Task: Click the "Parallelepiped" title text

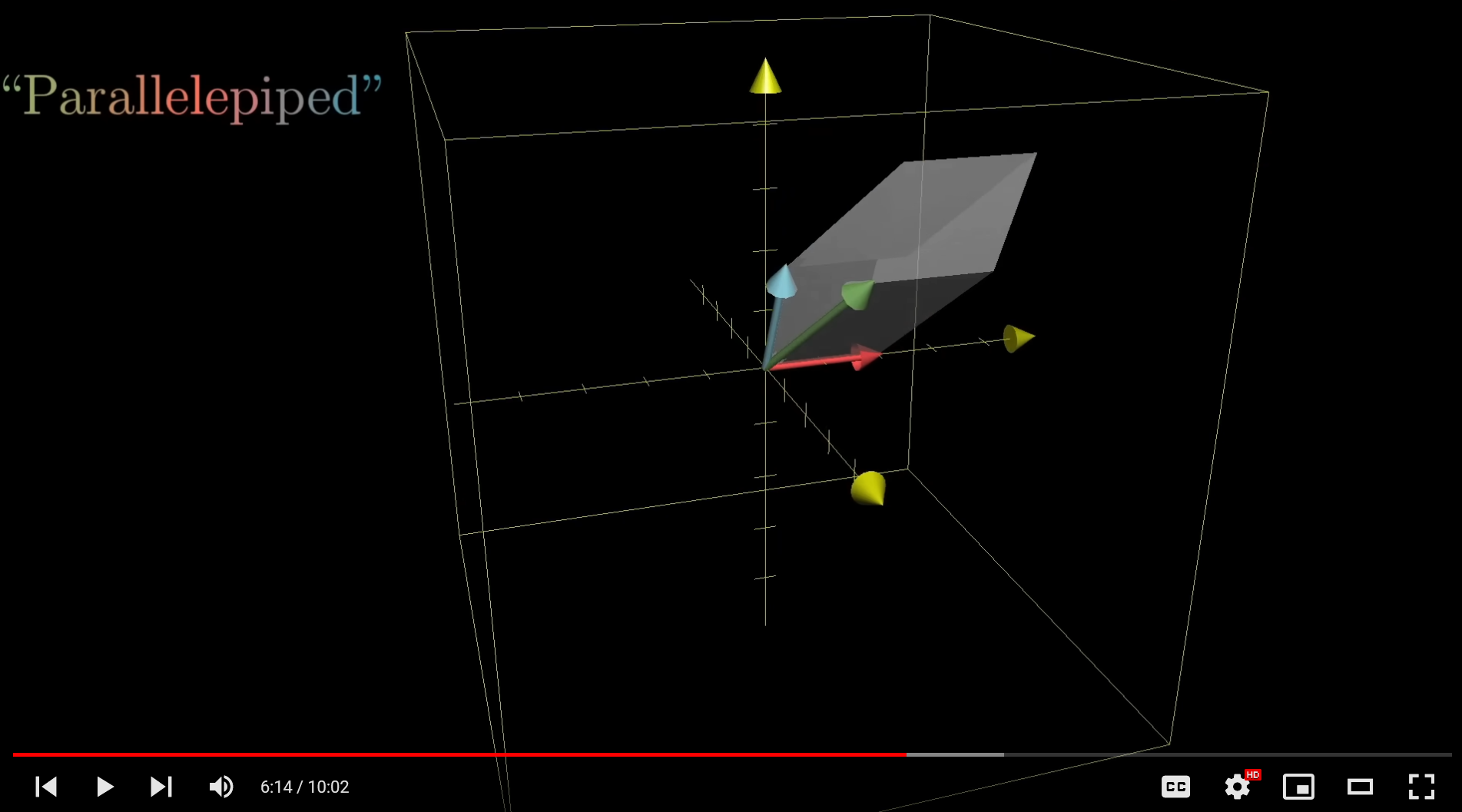Action: pyautogui.click(x=192, y=97)
